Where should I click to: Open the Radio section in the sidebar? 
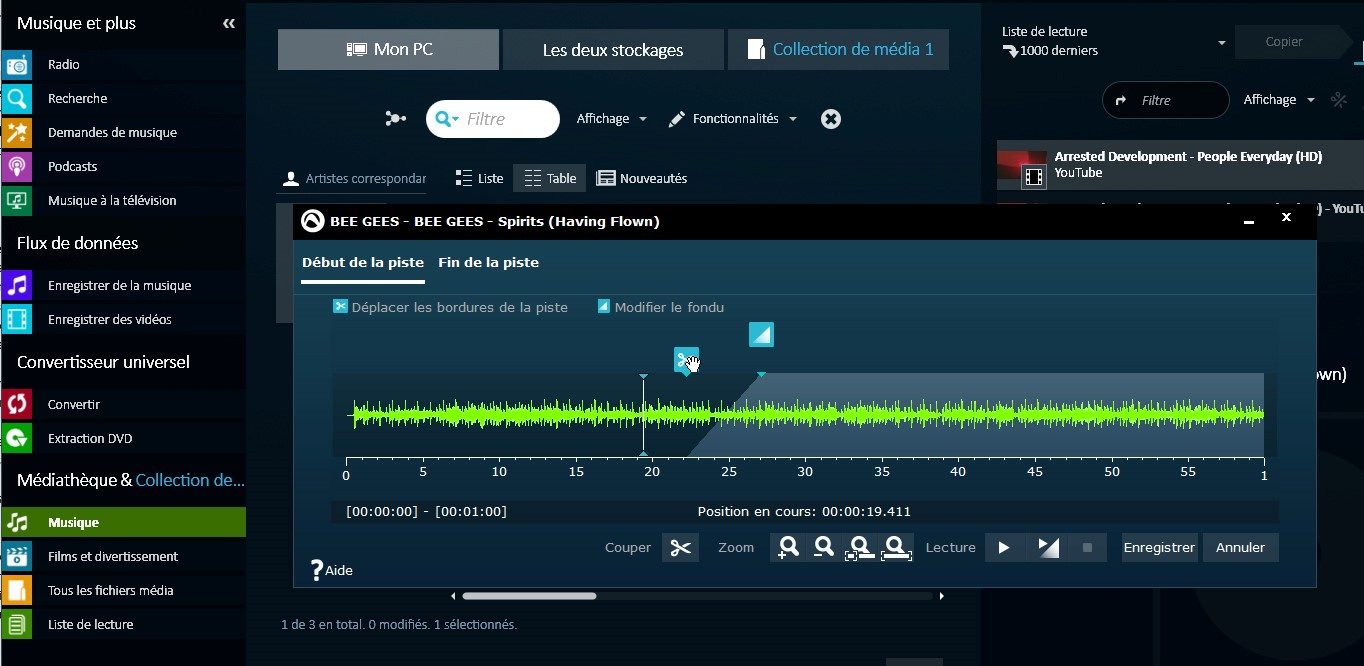(x=64, y=64)
